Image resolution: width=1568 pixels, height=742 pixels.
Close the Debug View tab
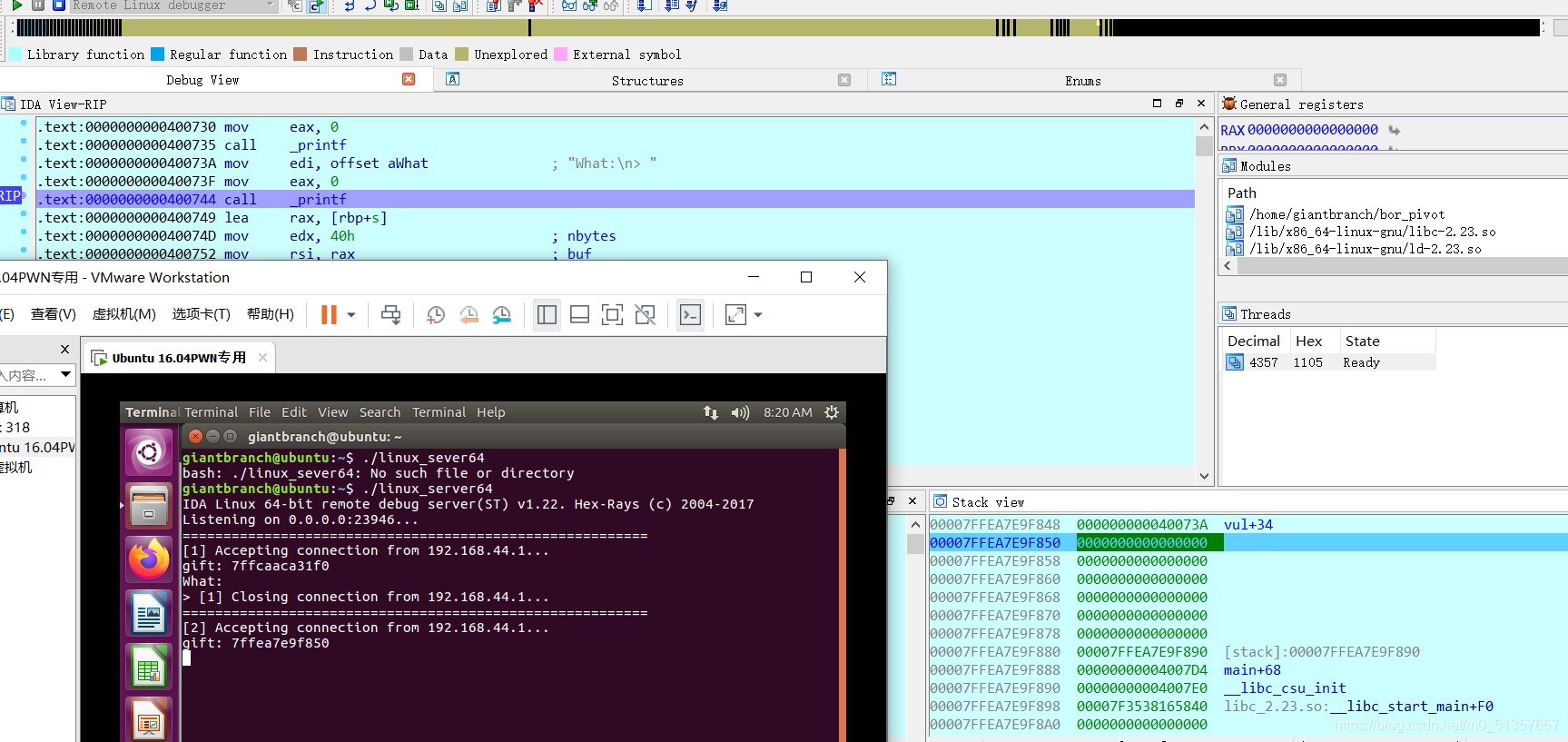(409, 79)
